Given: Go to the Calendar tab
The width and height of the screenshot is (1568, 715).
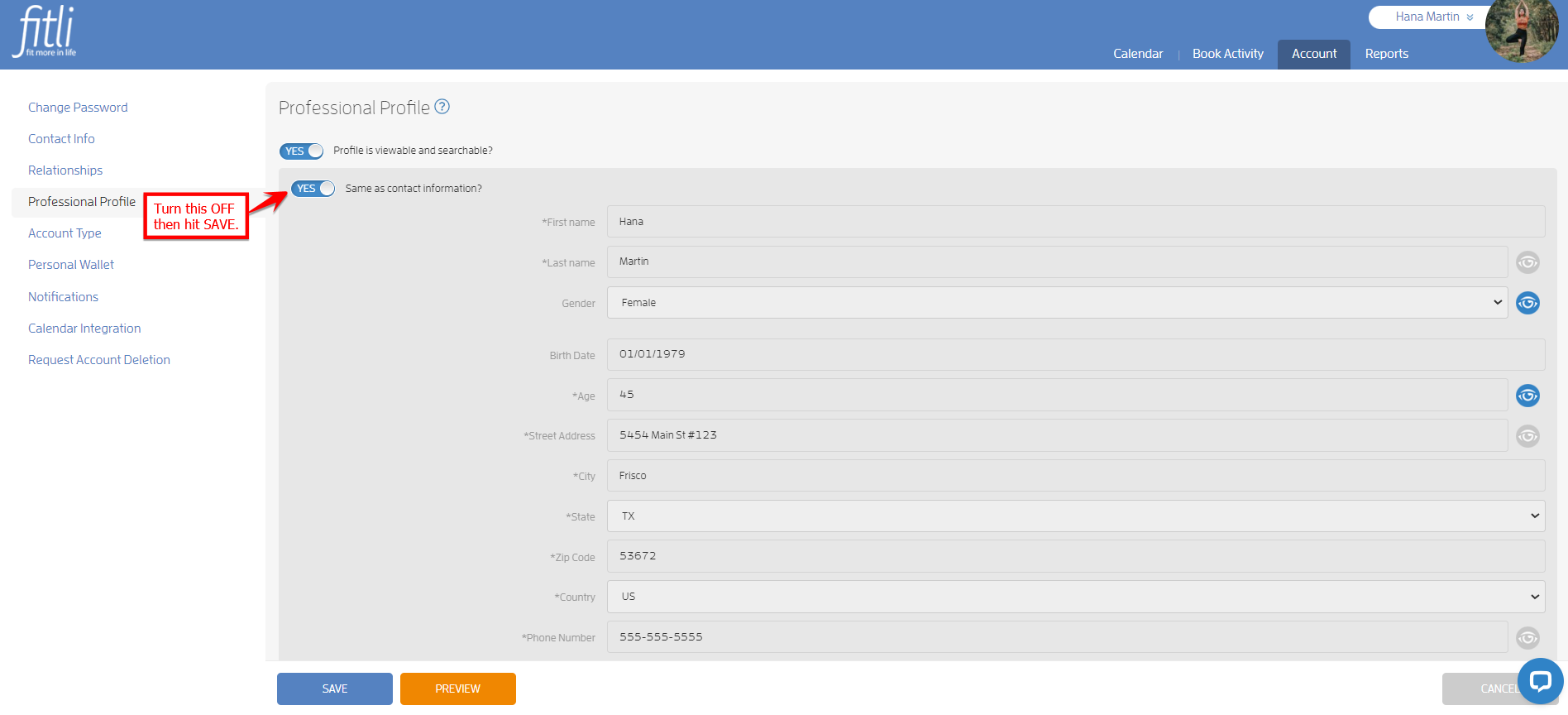Looking at the screenshot, I should 1138,54.
